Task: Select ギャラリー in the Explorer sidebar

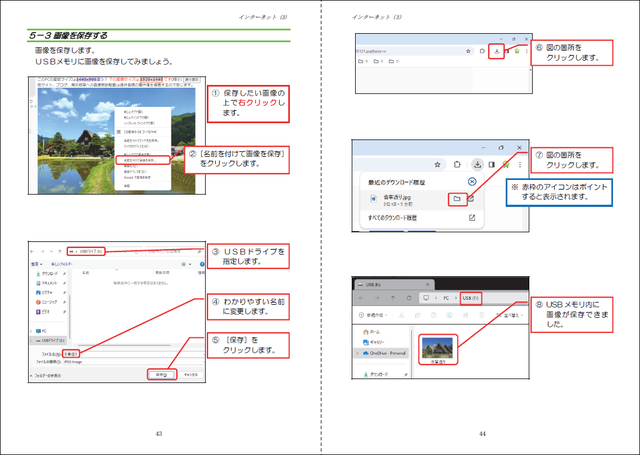Action: click(374, 342)
